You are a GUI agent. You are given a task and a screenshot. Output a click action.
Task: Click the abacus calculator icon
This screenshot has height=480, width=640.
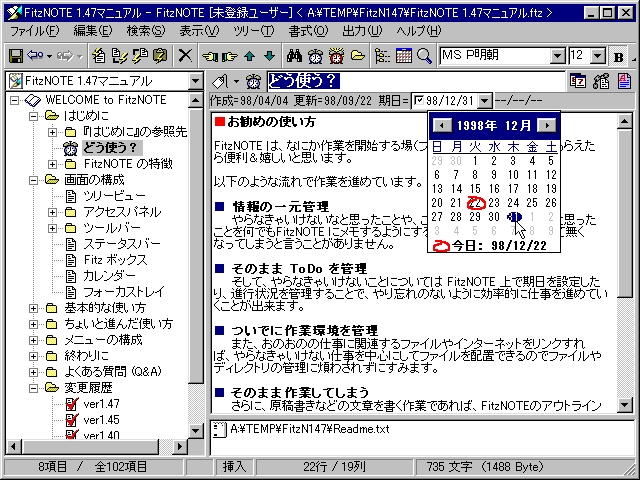point(601,81)
